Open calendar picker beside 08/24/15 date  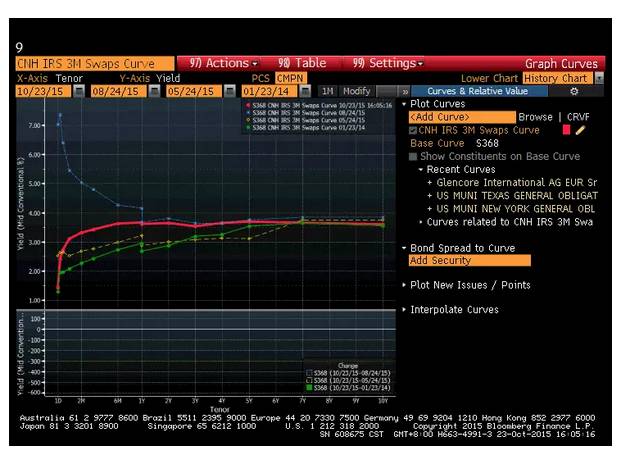coord(154,91)
